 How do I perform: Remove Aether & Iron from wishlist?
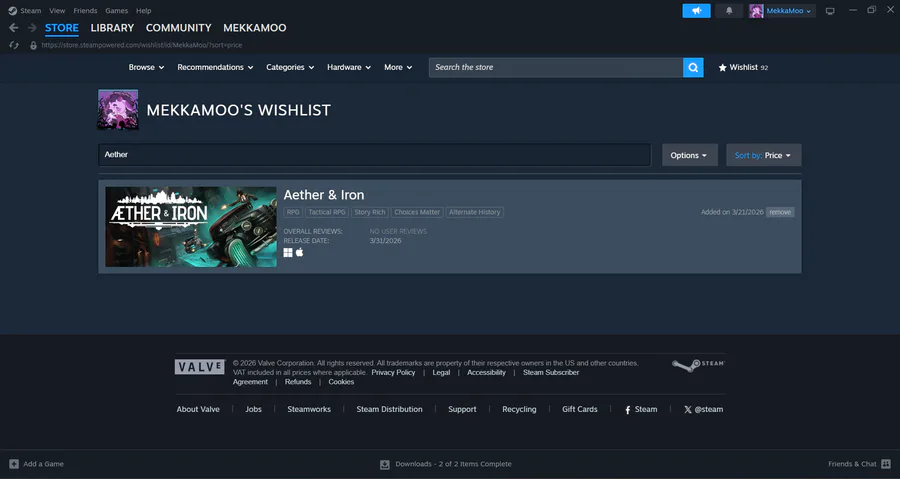coord(780,212)
